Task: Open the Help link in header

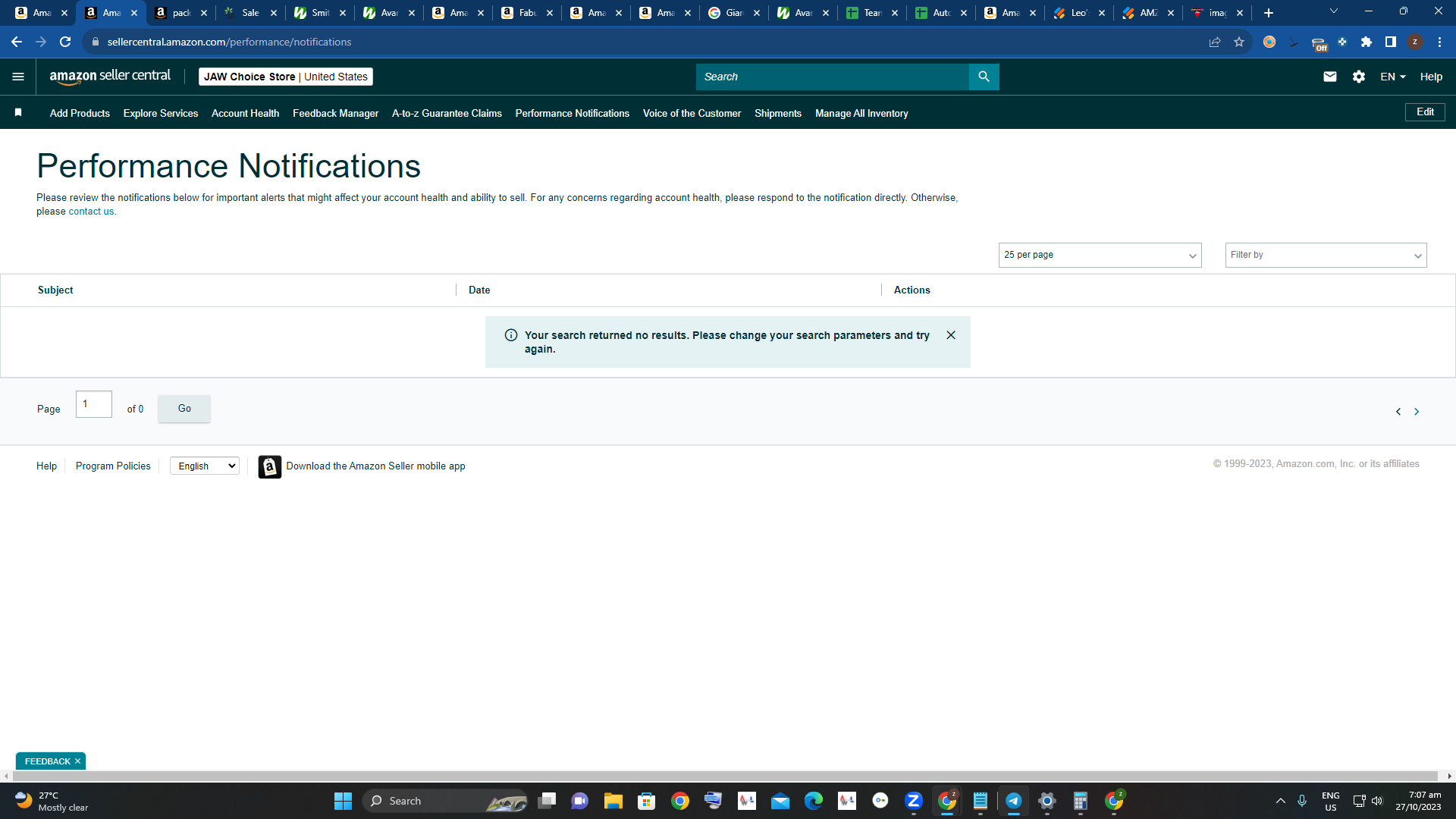Action: click(x=1431, y=77)
